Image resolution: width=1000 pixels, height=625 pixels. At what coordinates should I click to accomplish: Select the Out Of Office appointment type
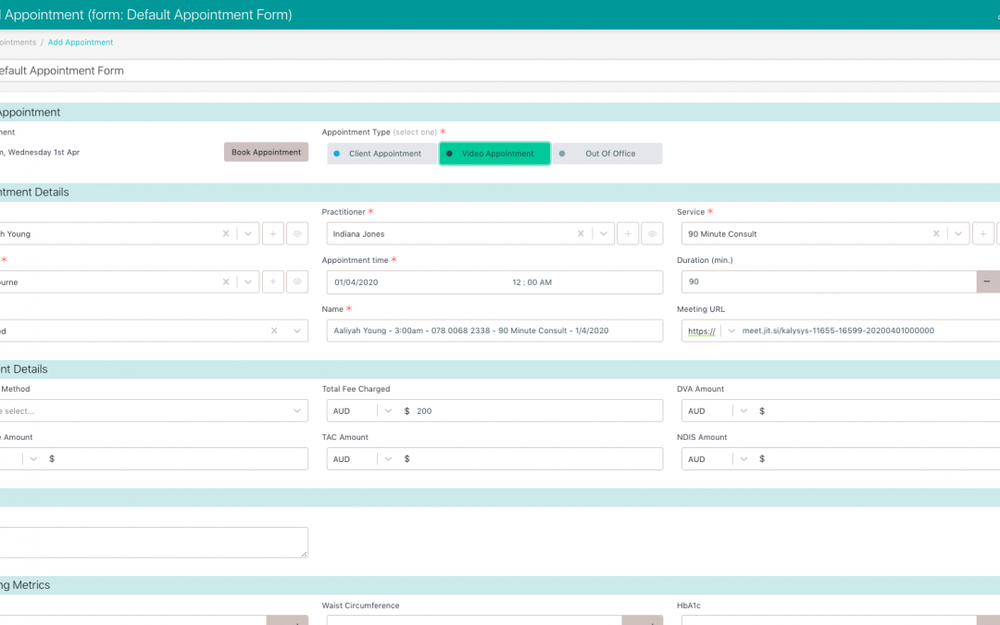[x=610, y=153]
